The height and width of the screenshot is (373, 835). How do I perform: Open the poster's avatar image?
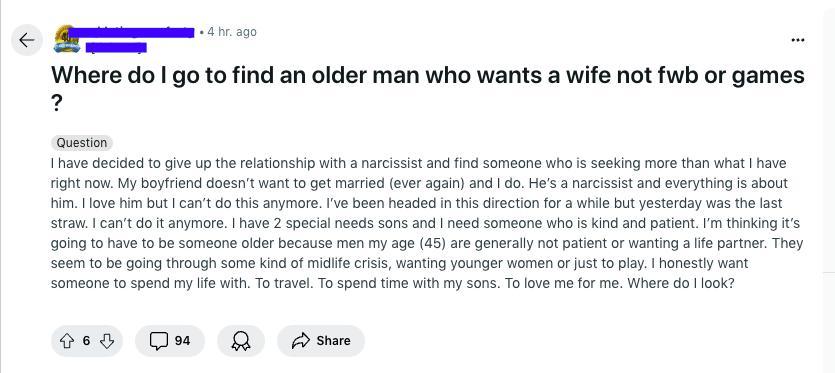[x=66, y=39]
